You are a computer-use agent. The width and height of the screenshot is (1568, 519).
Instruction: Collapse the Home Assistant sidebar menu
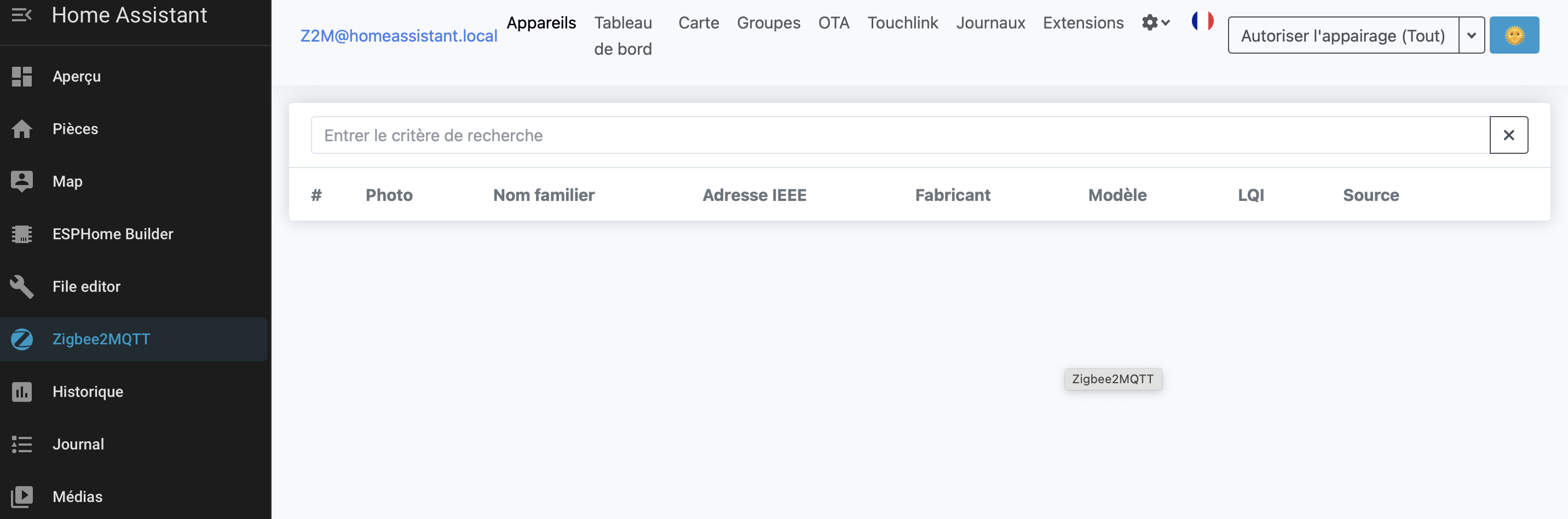(x=21, y=15)
